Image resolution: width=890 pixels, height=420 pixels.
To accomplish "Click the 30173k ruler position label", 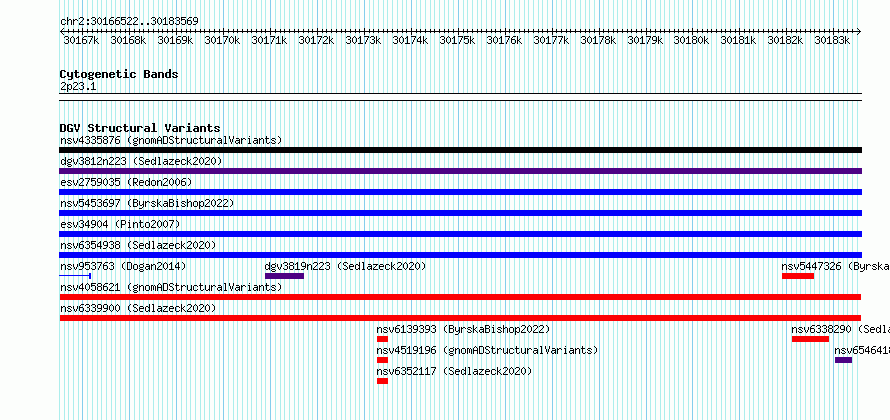I will pyautogui.click(x=364, y=40).
